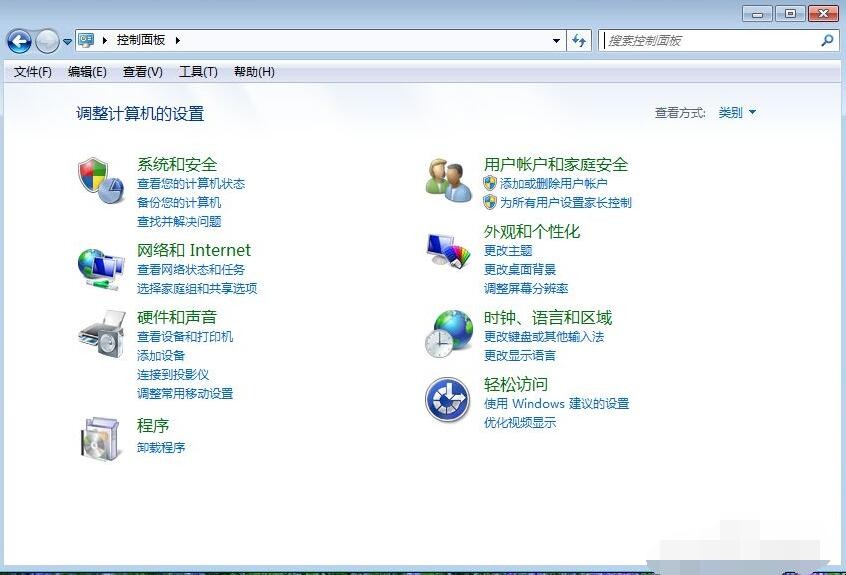Open the 类别 view mode dropdown

click(737, 113)
